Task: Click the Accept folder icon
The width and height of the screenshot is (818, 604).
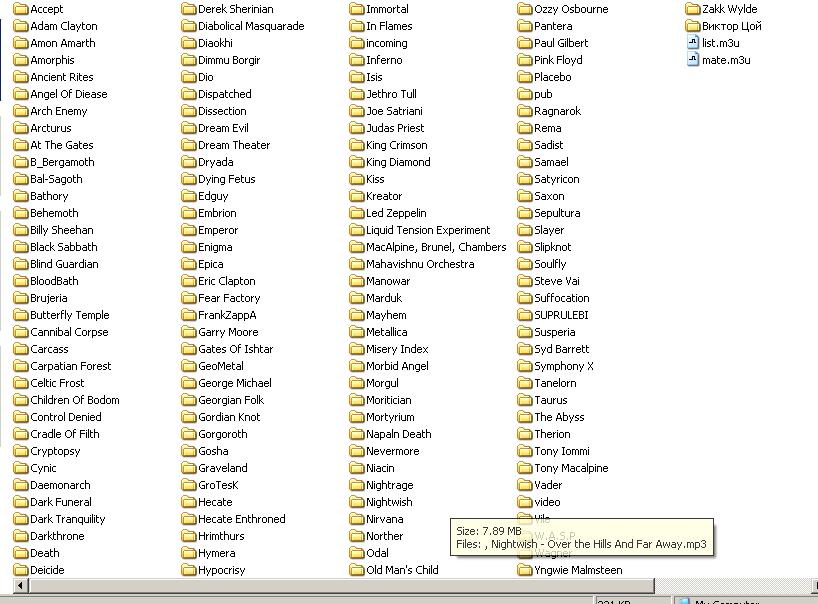Action: [21, 9]
